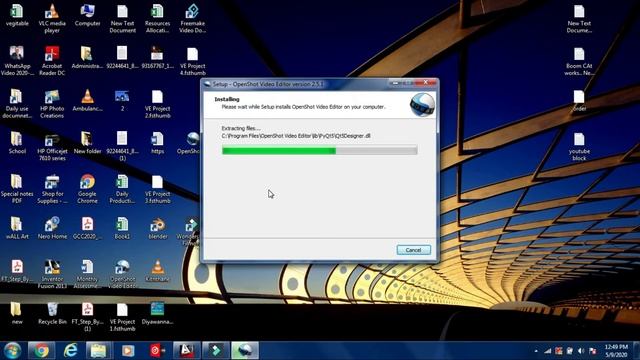640x360 pixels.
Task: Select the WhatsApp Video 2020 file icon
Action: pos(17,61)
